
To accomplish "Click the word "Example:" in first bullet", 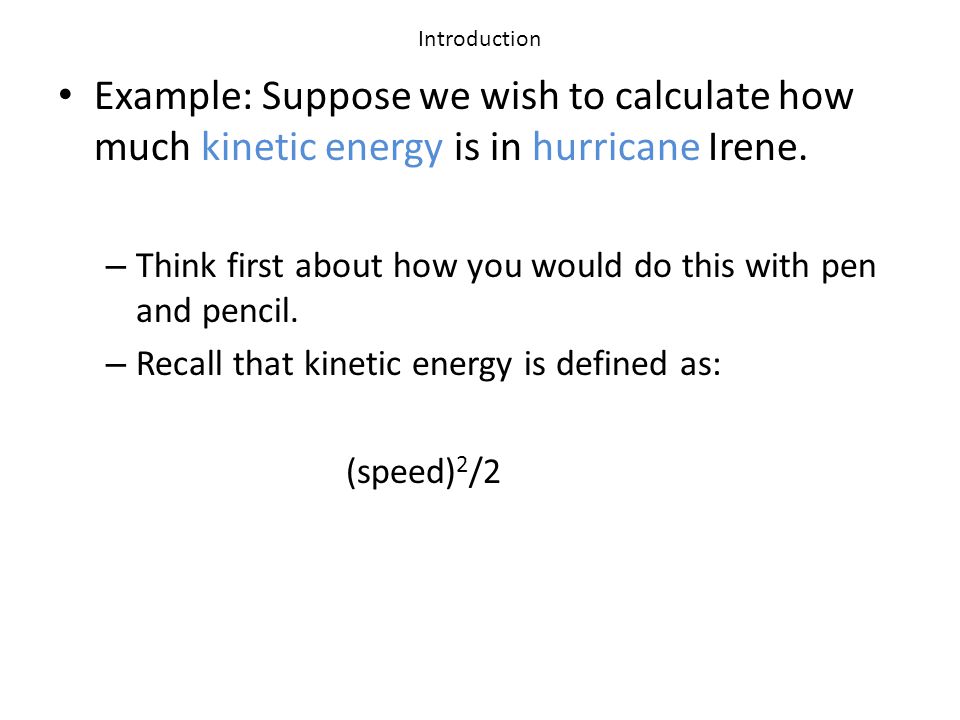I will point(174,97).
